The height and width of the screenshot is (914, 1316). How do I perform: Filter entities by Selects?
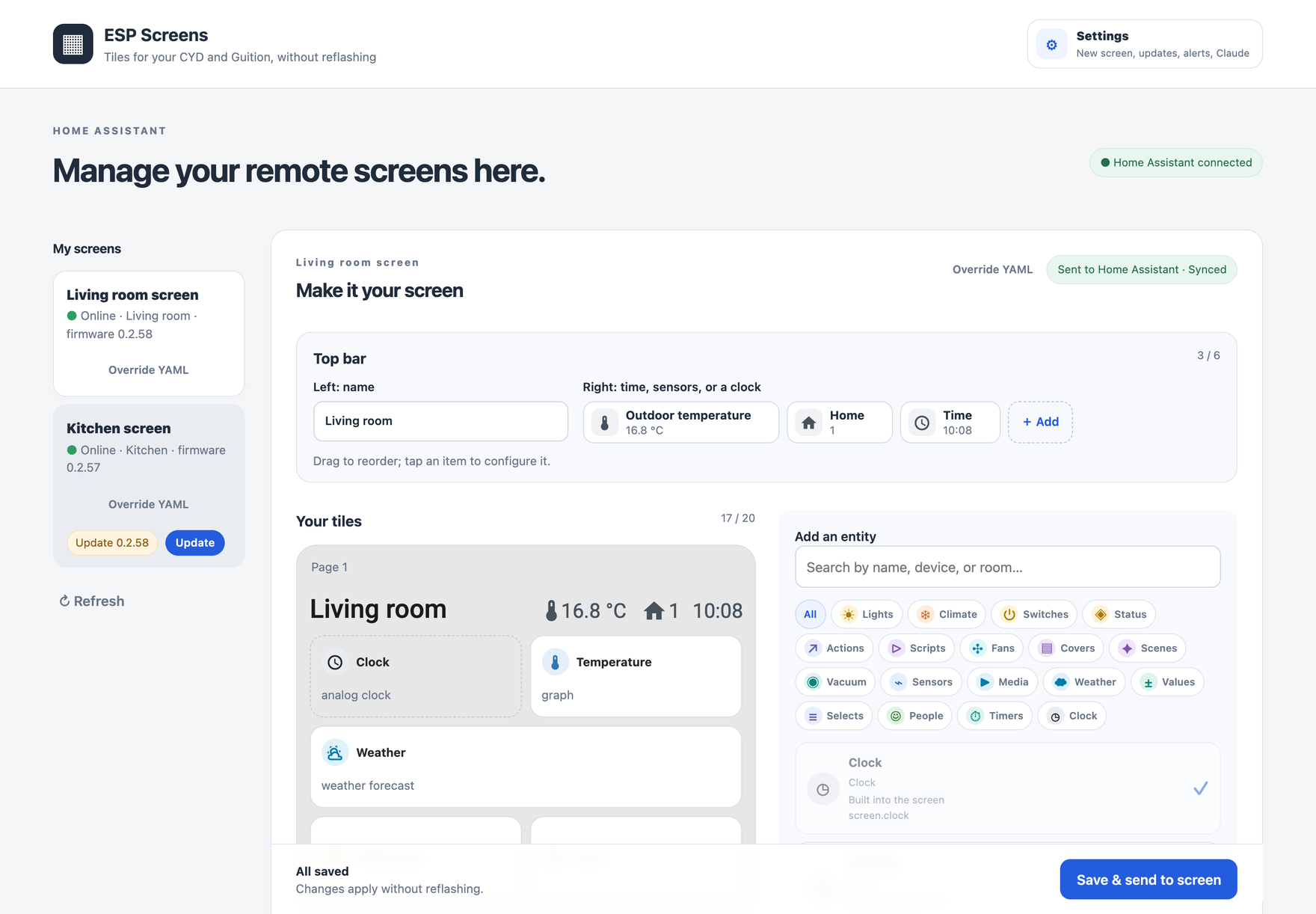pyautogui.click(x=834, y=716)
